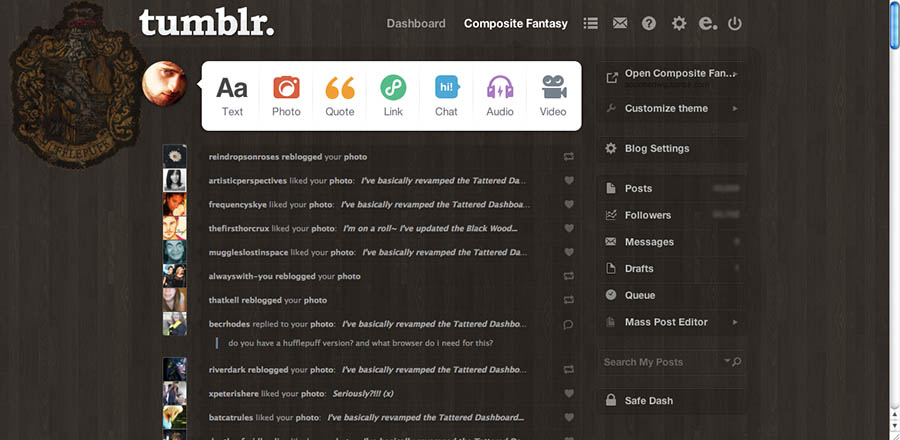Create a new Video post
The width and height of the screenshot is (900, 440).
click(553, 96)
